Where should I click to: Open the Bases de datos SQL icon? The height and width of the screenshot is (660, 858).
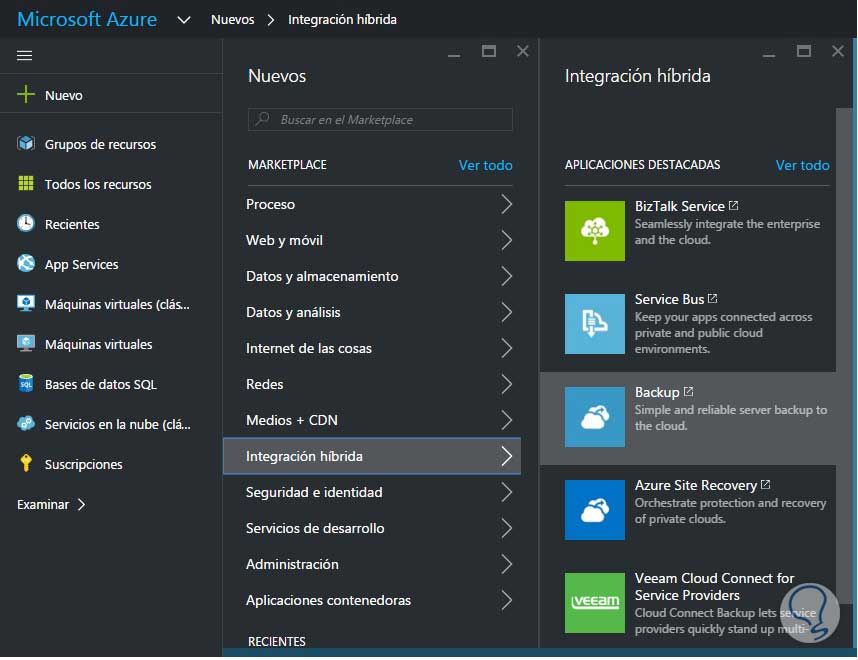tap(26, 384)
